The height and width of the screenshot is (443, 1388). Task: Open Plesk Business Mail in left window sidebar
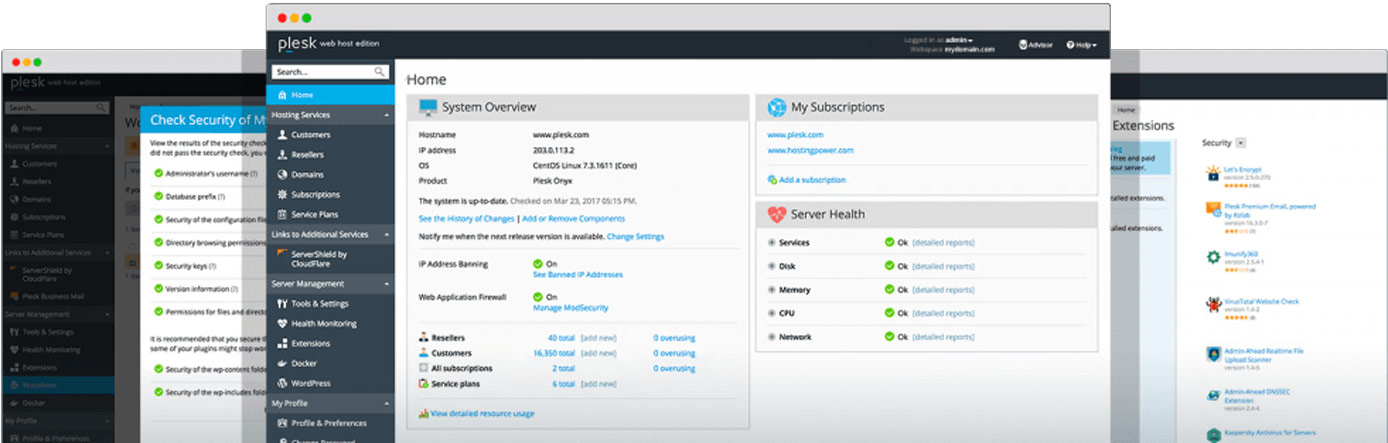(51, 295)
